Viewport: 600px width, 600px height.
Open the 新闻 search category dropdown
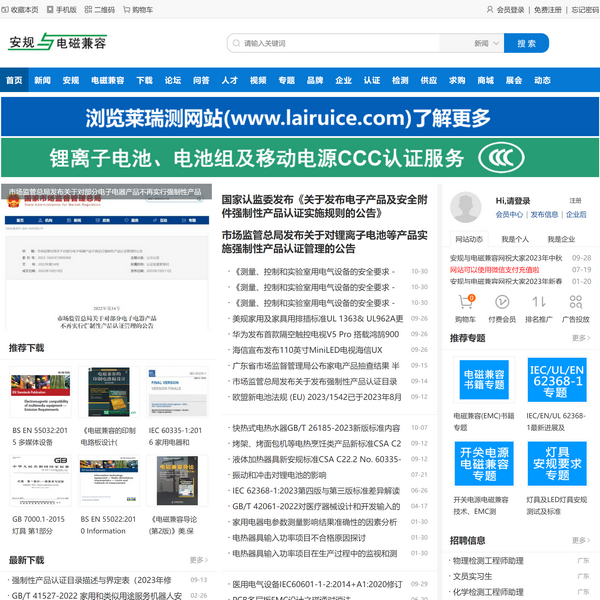[486, 44]
